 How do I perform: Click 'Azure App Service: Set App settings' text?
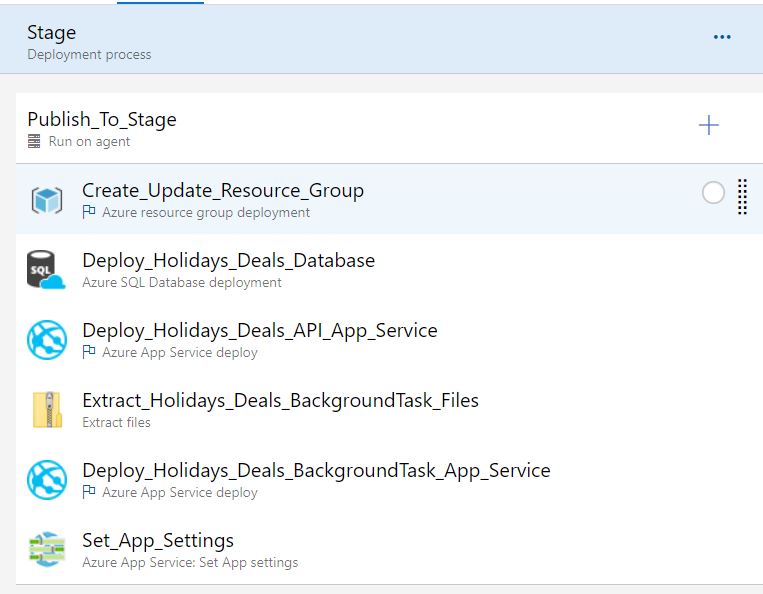point(190,562)
